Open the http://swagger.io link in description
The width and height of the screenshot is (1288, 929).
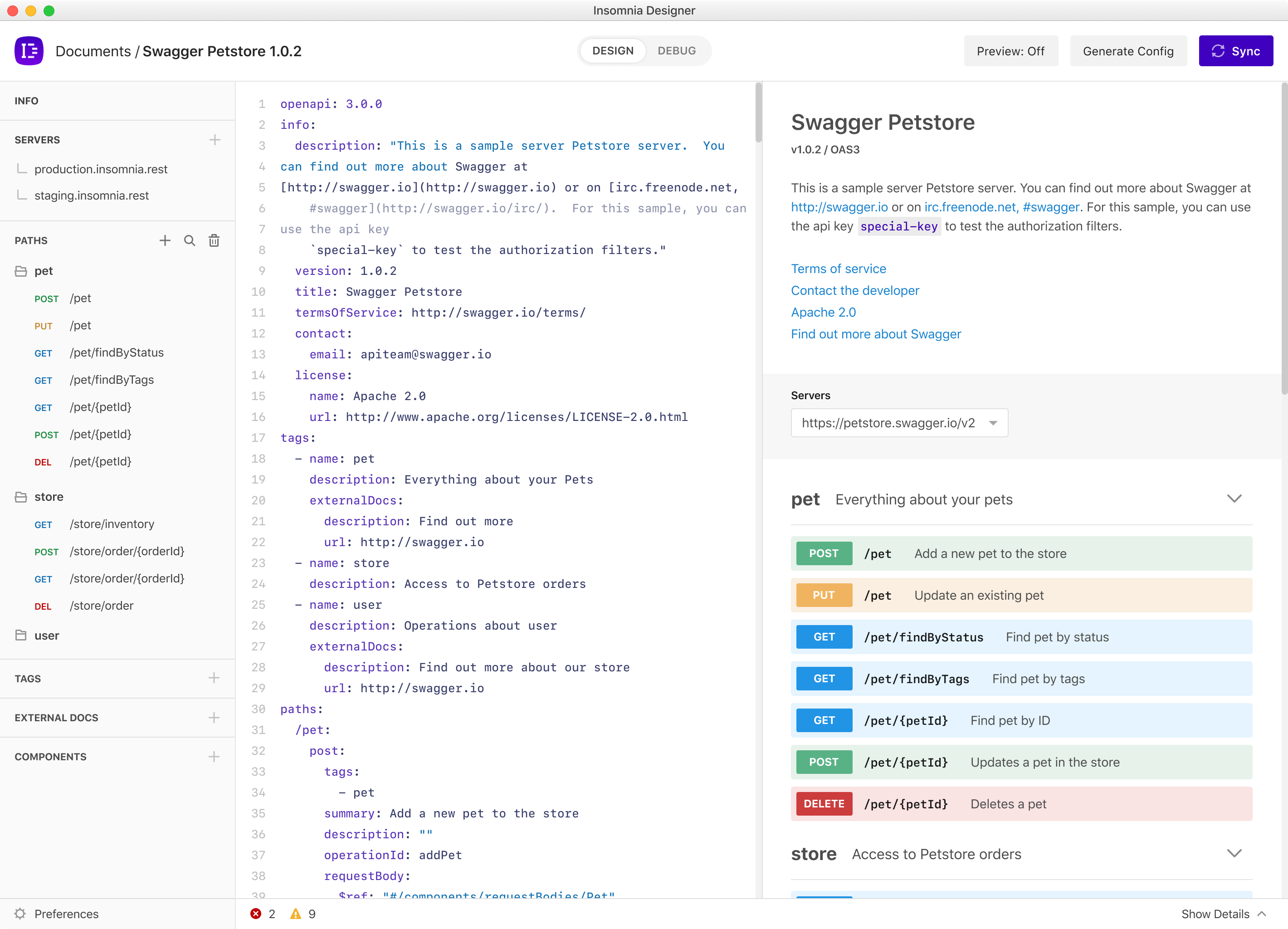(x=839, y=207)
